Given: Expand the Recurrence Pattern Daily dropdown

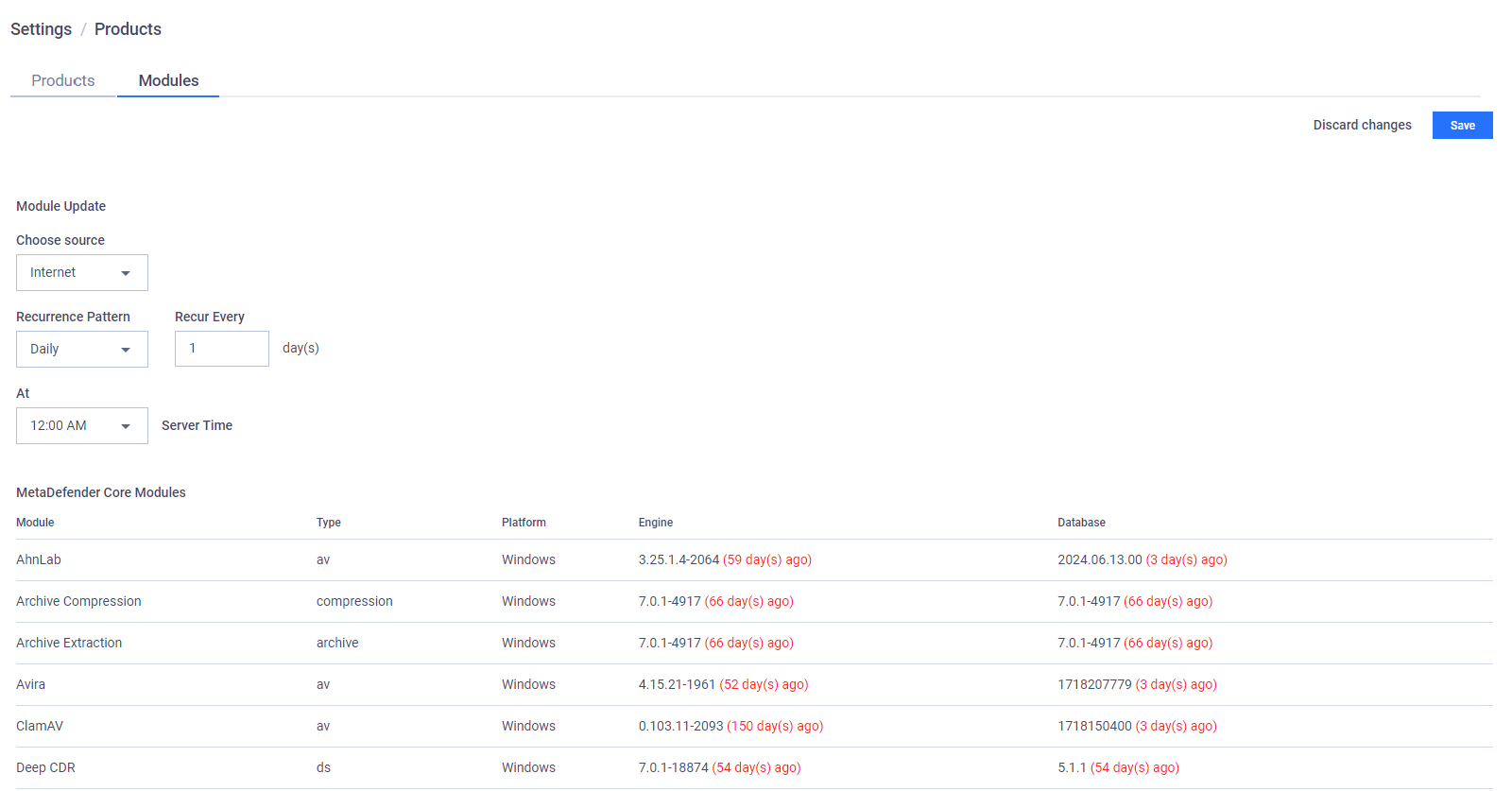Looking at the screenshot, I should pyautogui.click(x=82, y=349).
